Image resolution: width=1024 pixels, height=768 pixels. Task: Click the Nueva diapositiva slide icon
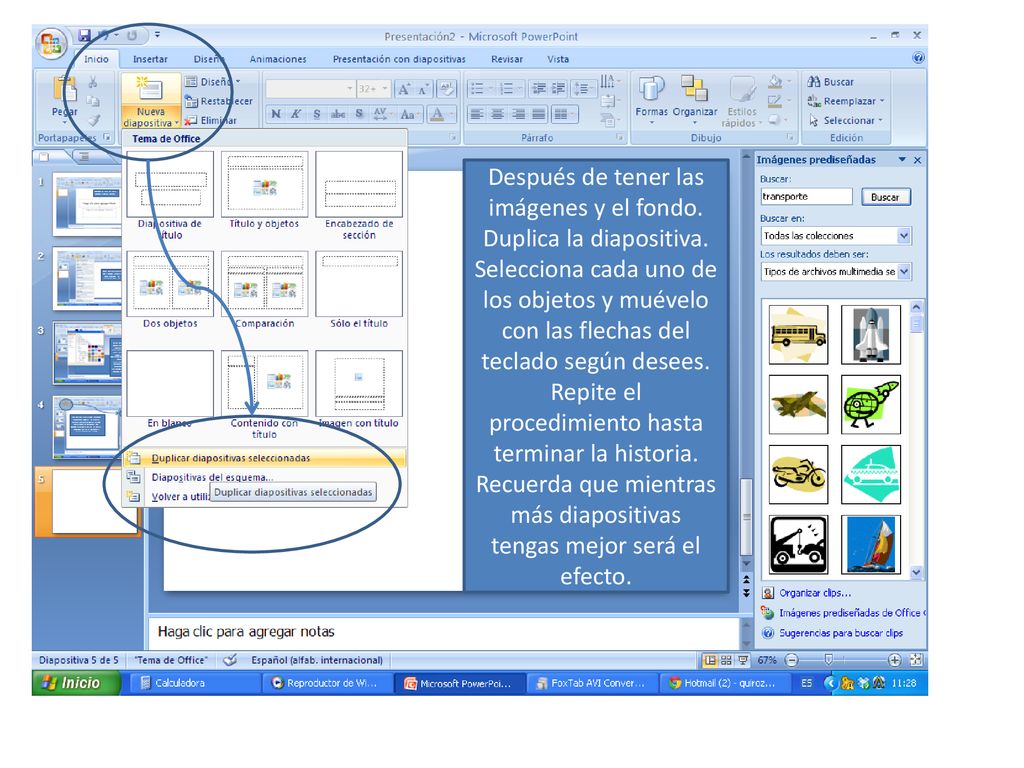(x=150, y=89)
